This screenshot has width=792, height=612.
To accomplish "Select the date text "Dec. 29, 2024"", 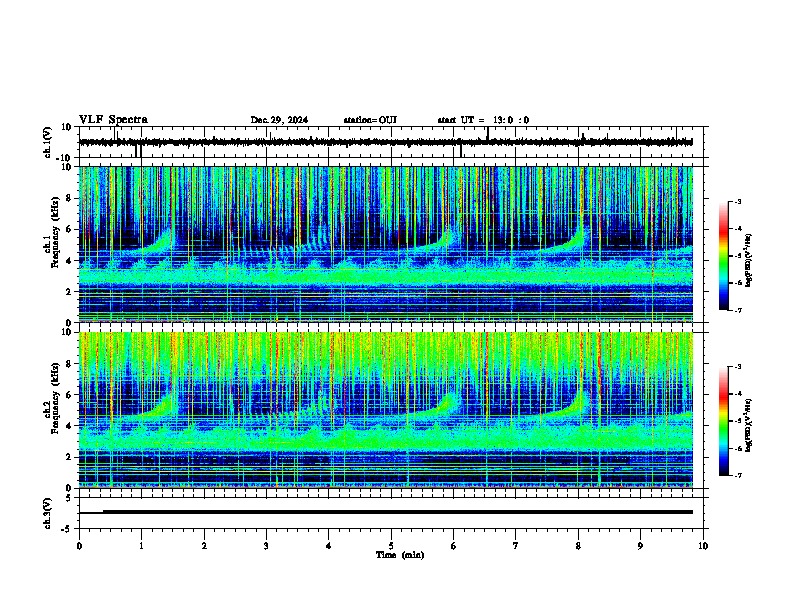I will pos(279,120).
